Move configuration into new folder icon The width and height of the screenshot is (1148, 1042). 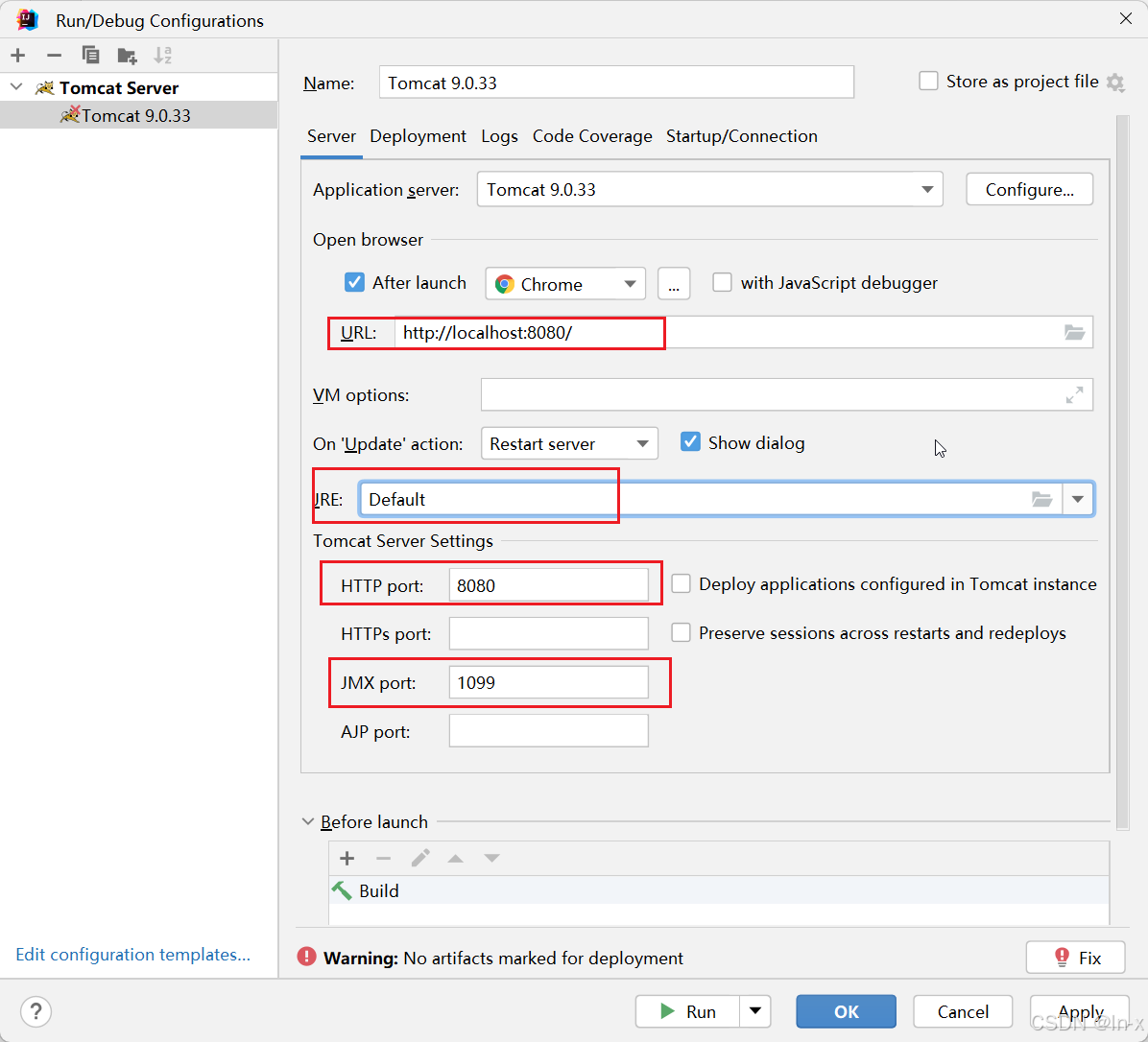point(127,56)
